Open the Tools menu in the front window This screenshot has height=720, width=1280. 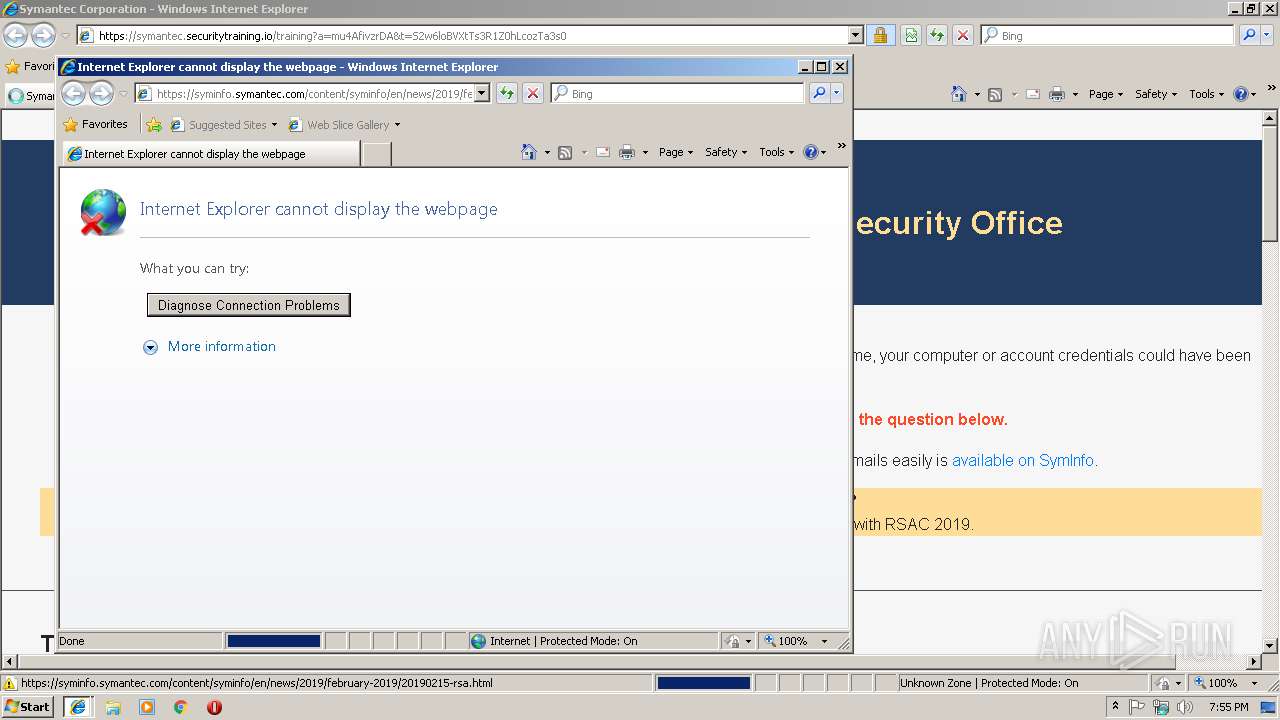(x=777, y=152)
